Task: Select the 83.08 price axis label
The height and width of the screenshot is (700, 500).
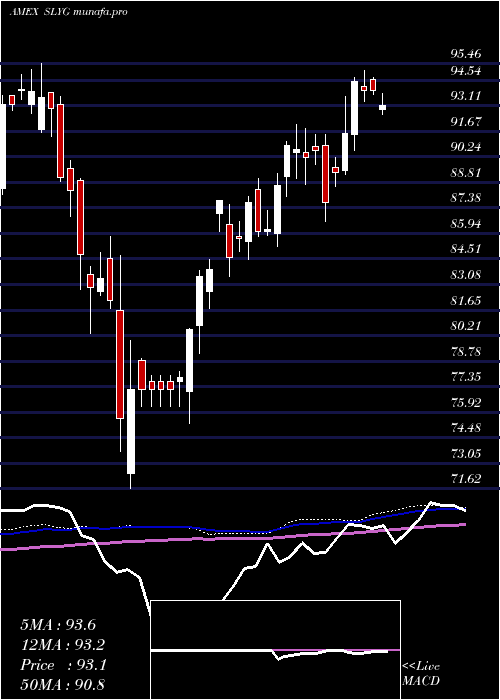Action: pyautogui.click(x=466, y=275)
